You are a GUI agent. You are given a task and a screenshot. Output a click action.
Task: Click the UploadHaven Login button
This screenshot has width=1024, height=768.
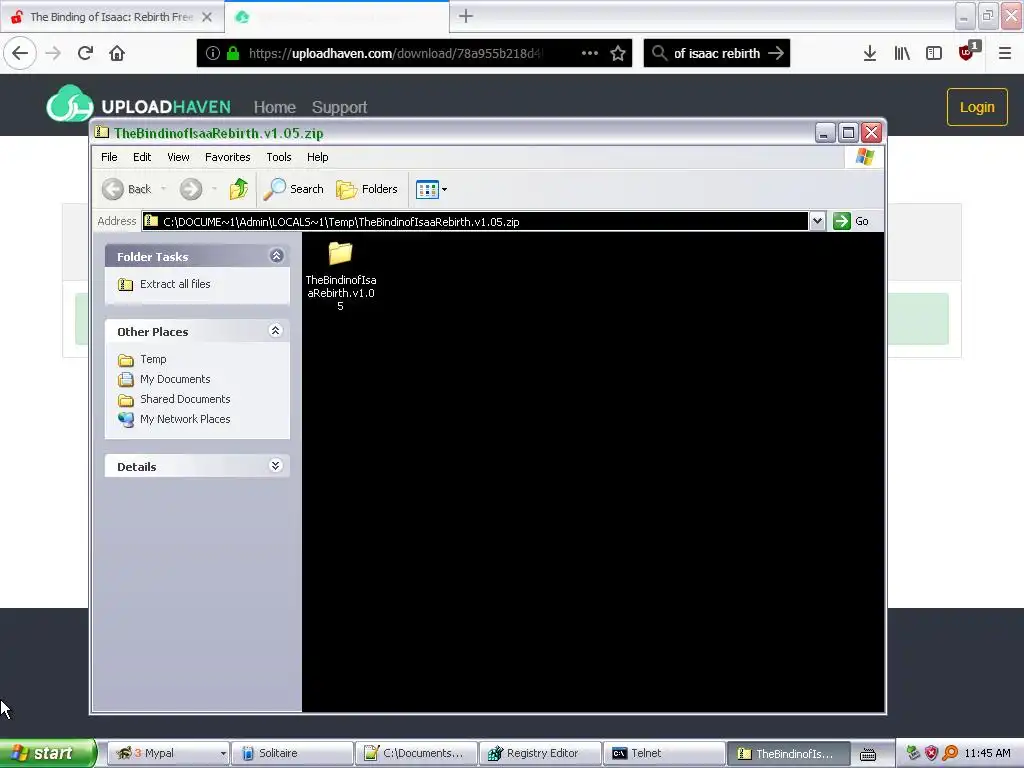click(x=977, y=107)
